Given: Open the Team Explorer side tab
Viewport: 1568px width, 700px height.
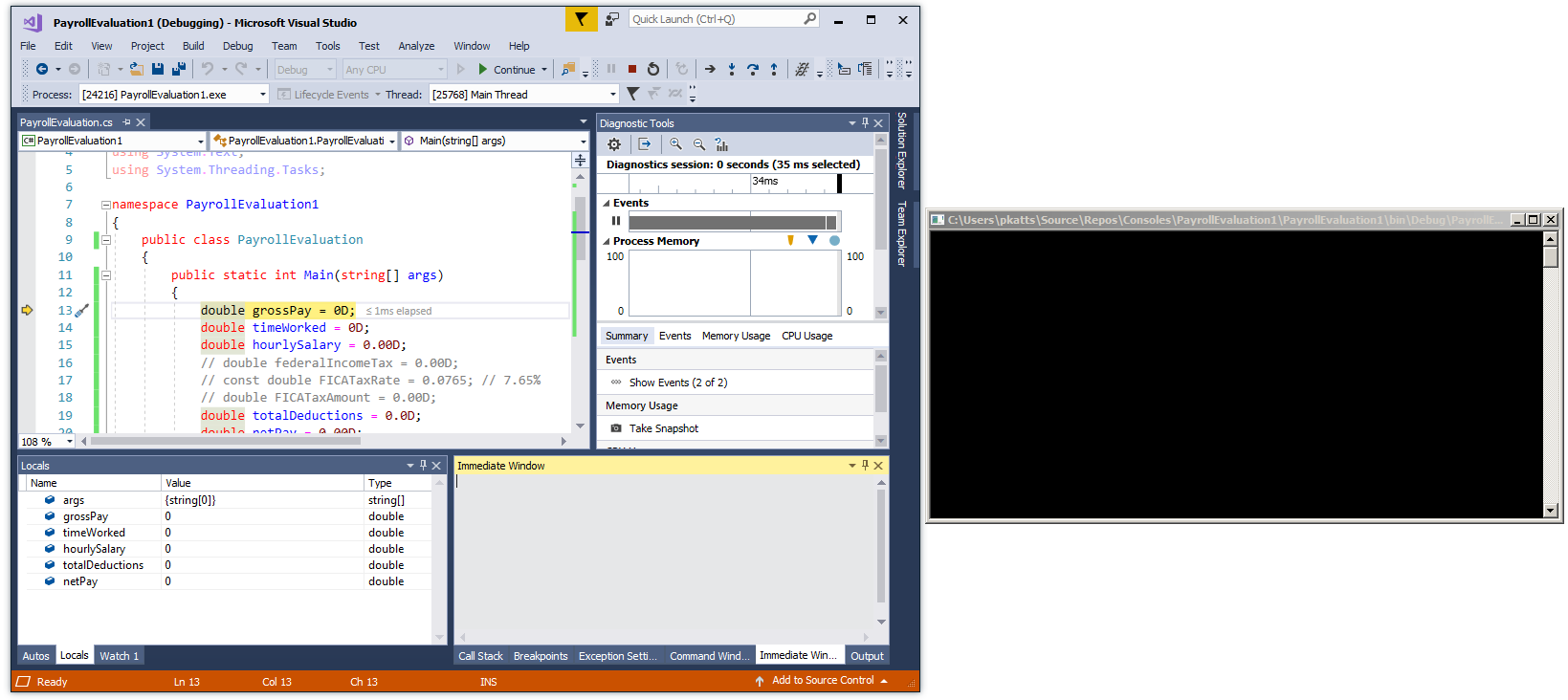Looking at the screenshot, I should click(901, 233).
